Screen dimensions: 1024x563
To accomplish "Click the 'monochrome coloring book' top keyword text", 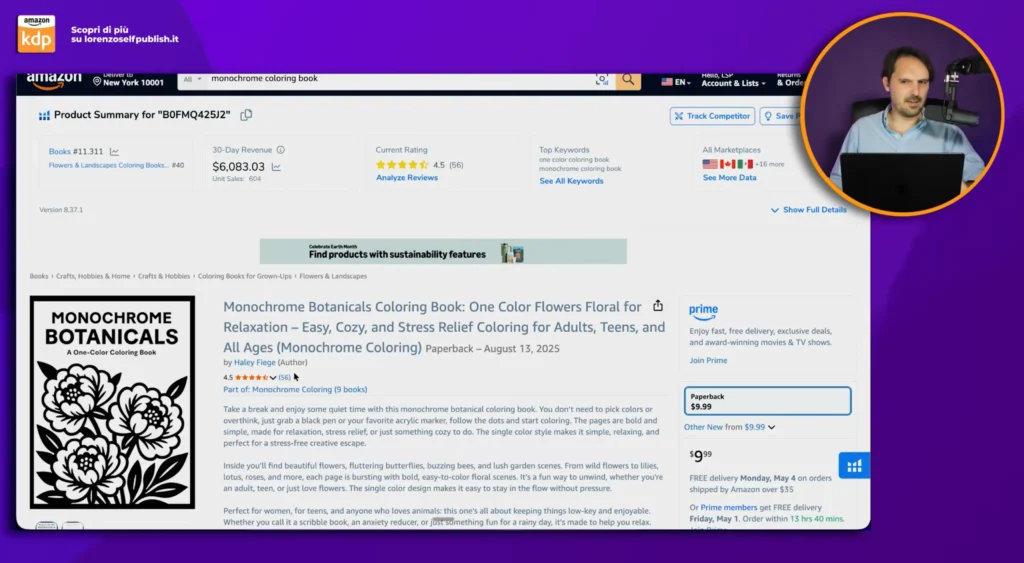I will click(x=580, y=169).
